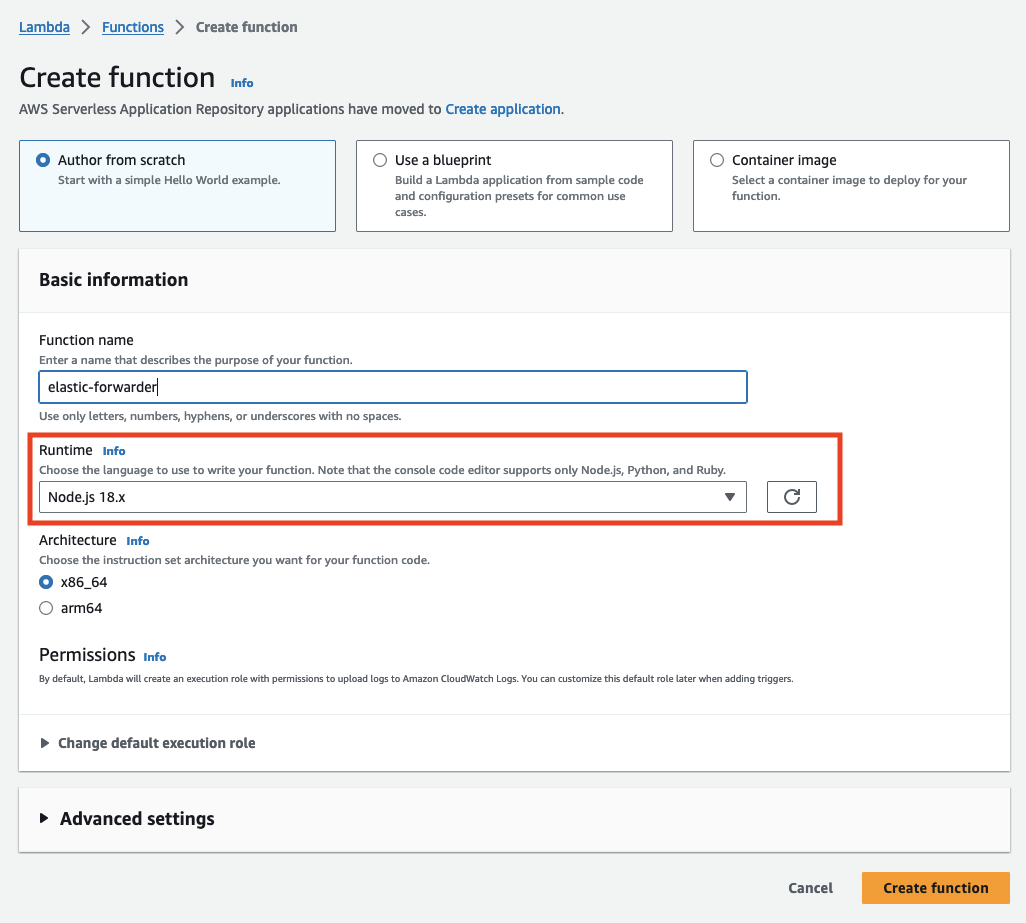Open Info next to Architecture

[137, 541]
